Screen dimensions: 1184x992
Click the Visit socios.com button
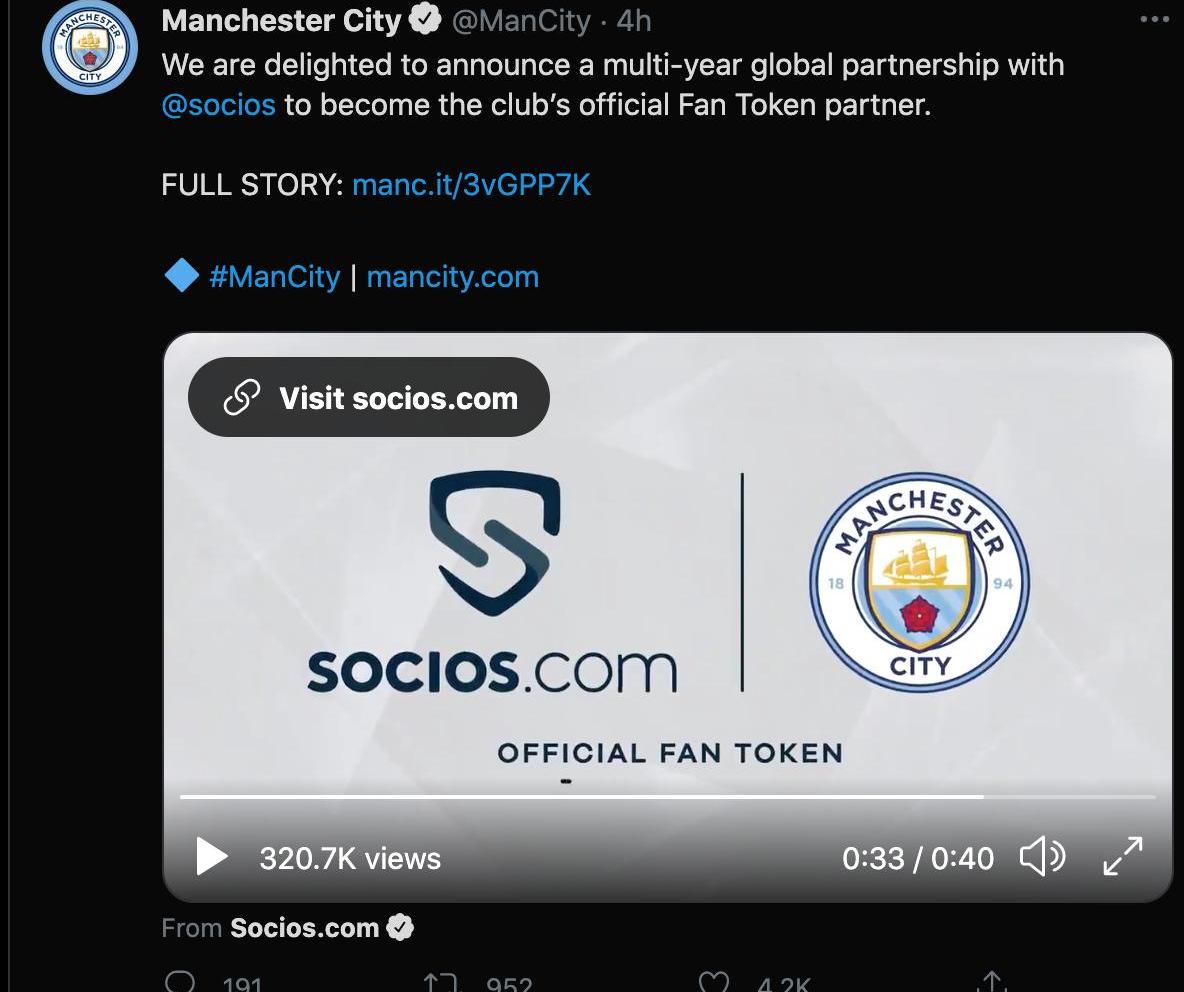coord(368,397)
